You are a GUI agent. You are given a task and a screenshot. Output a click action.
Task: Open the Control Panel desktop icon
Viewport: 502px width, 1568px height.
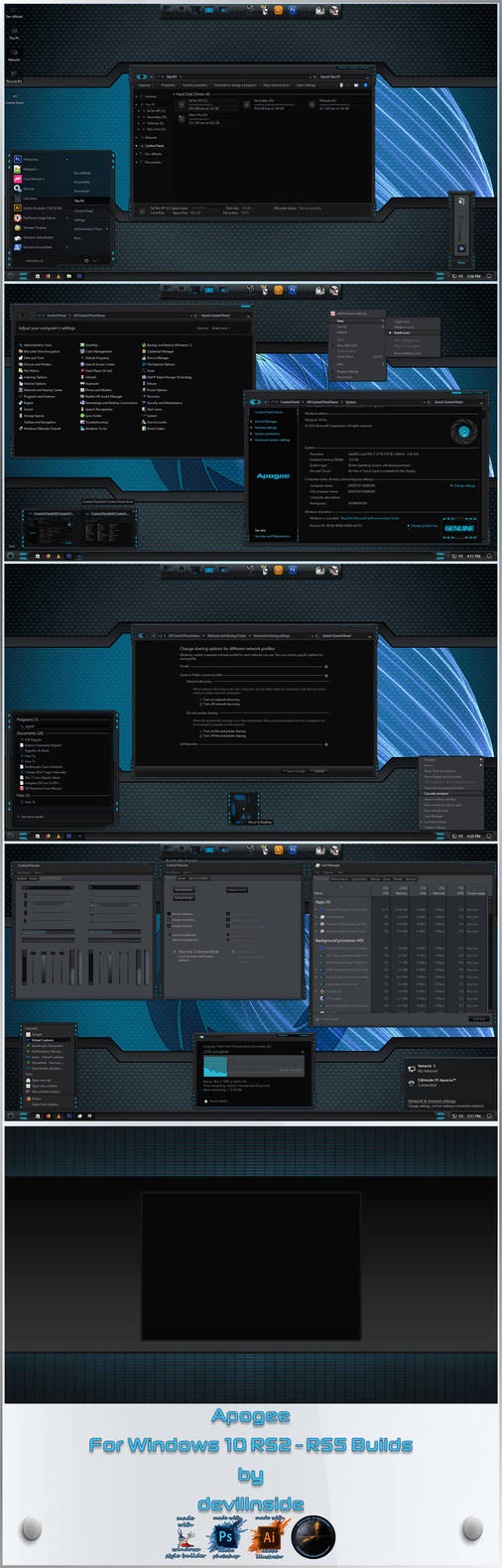tap(14, 97)
